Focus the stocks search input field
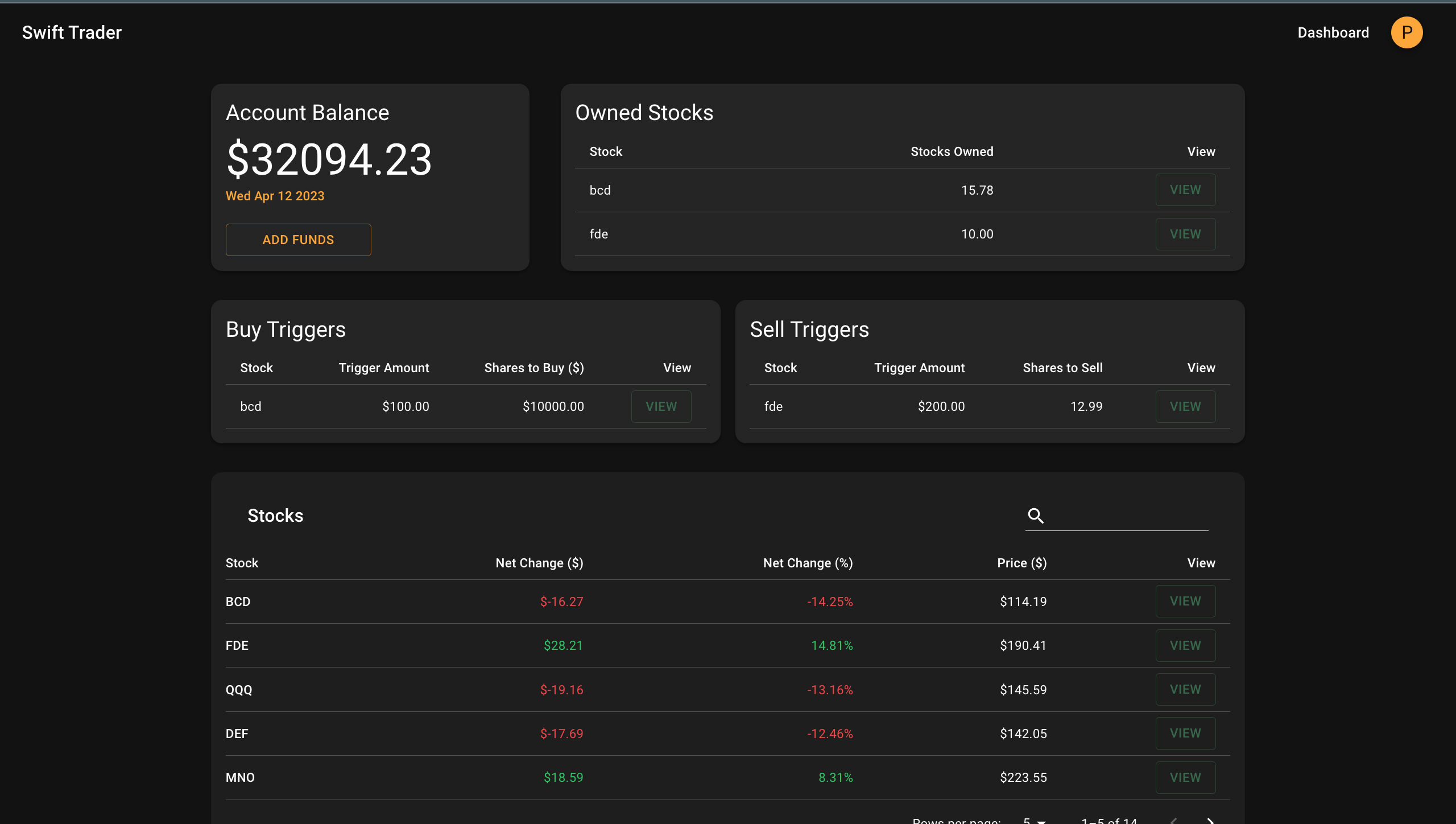 point(1128,516)
